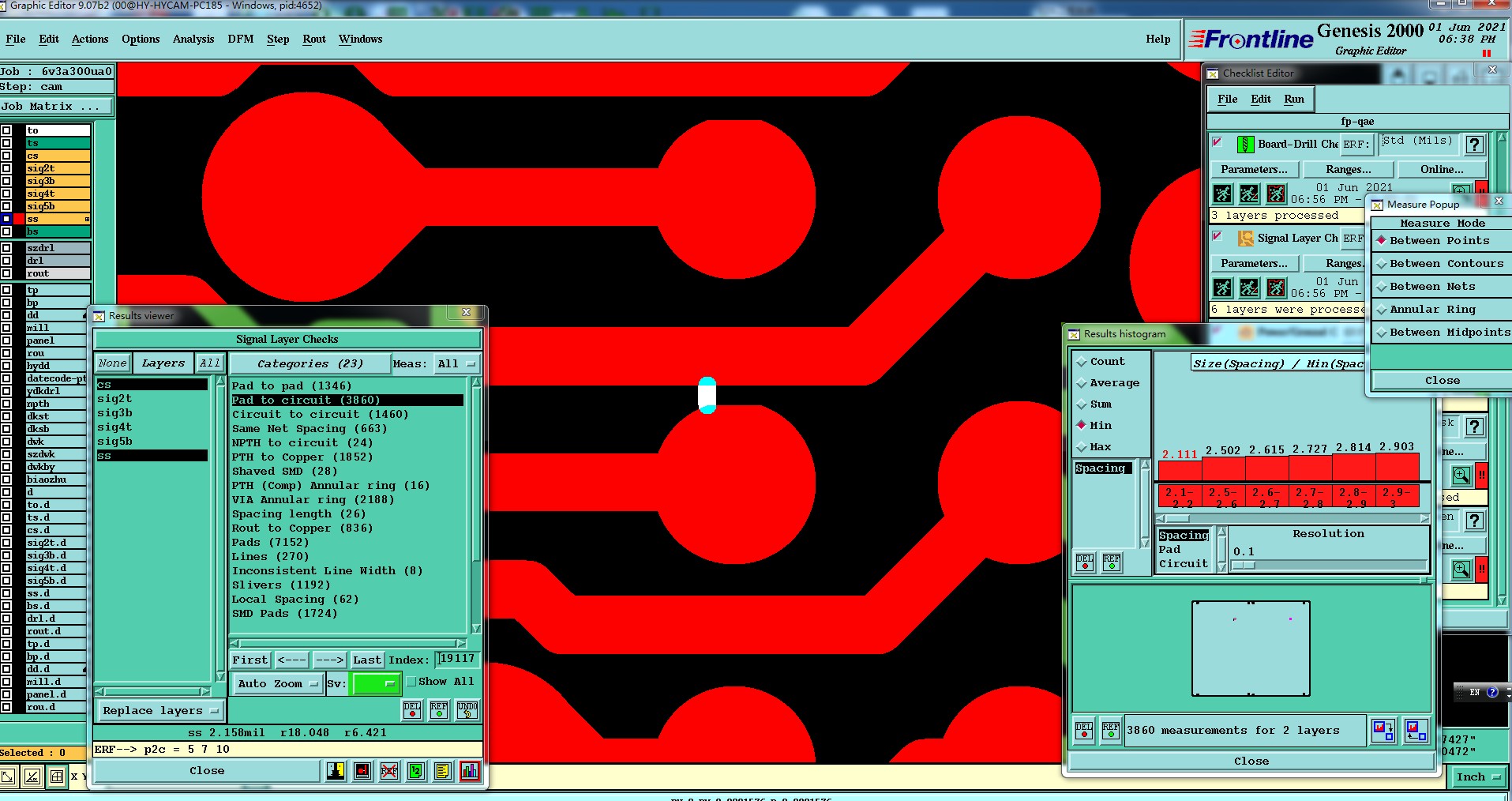
Task: Open the Actions menu
Action: (x=90, y=39)
